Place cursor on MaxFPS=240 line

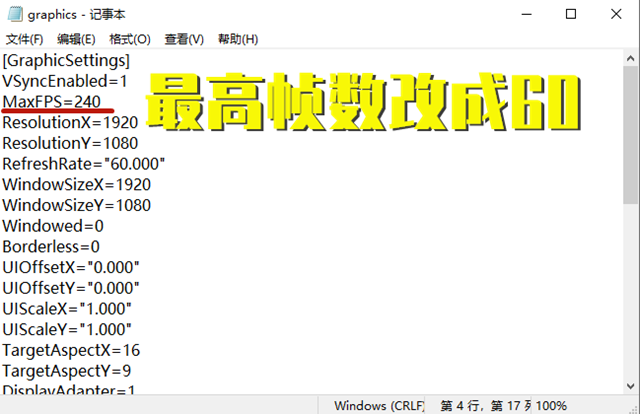[51, 102]
